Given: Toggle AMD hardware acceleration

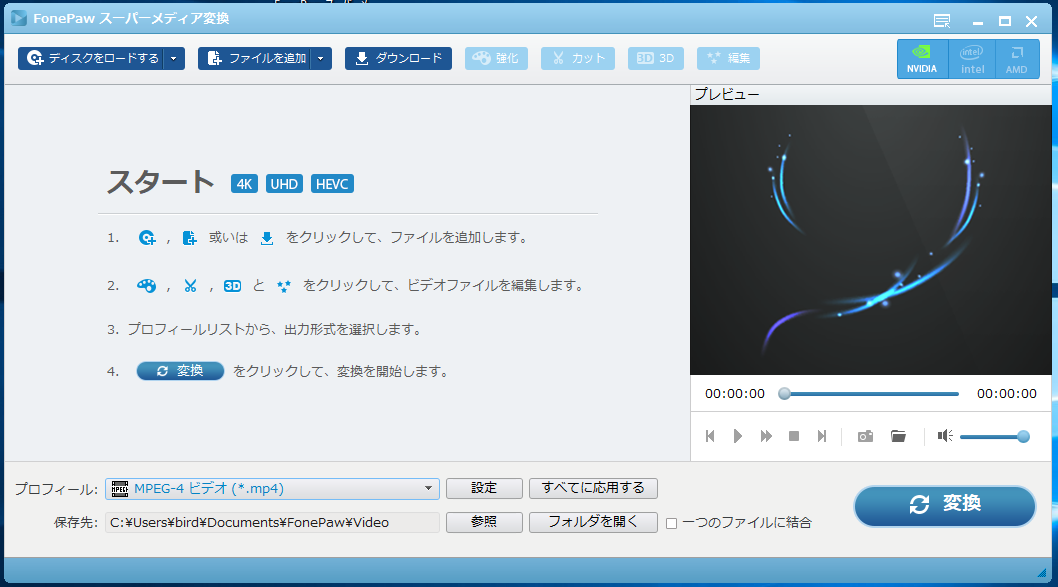Looking at the screenshot, I should 1017,59.
